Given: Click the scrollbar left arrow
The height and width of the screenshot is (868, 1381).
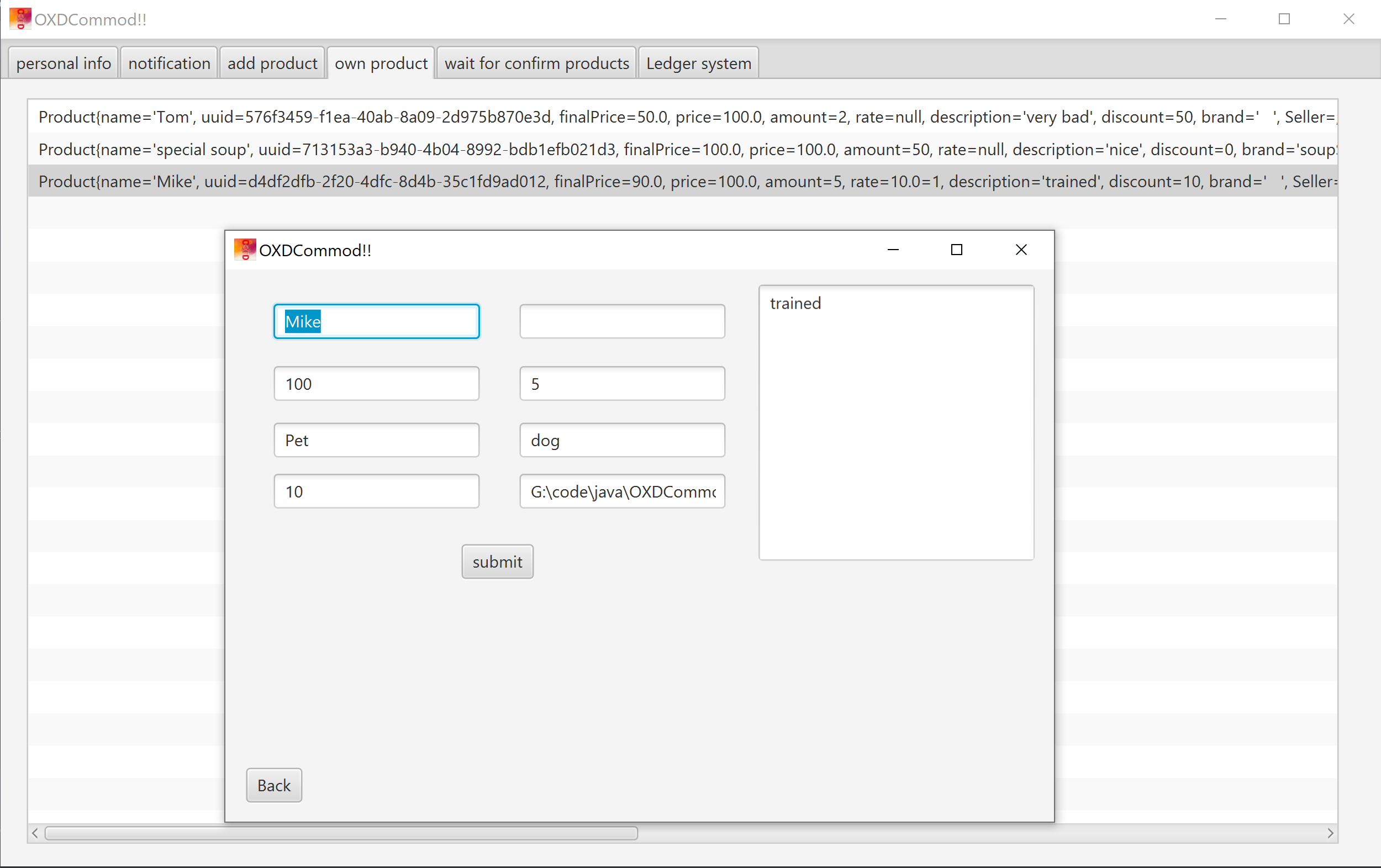Looking at the screenshot, I should [x=35, y=833].
